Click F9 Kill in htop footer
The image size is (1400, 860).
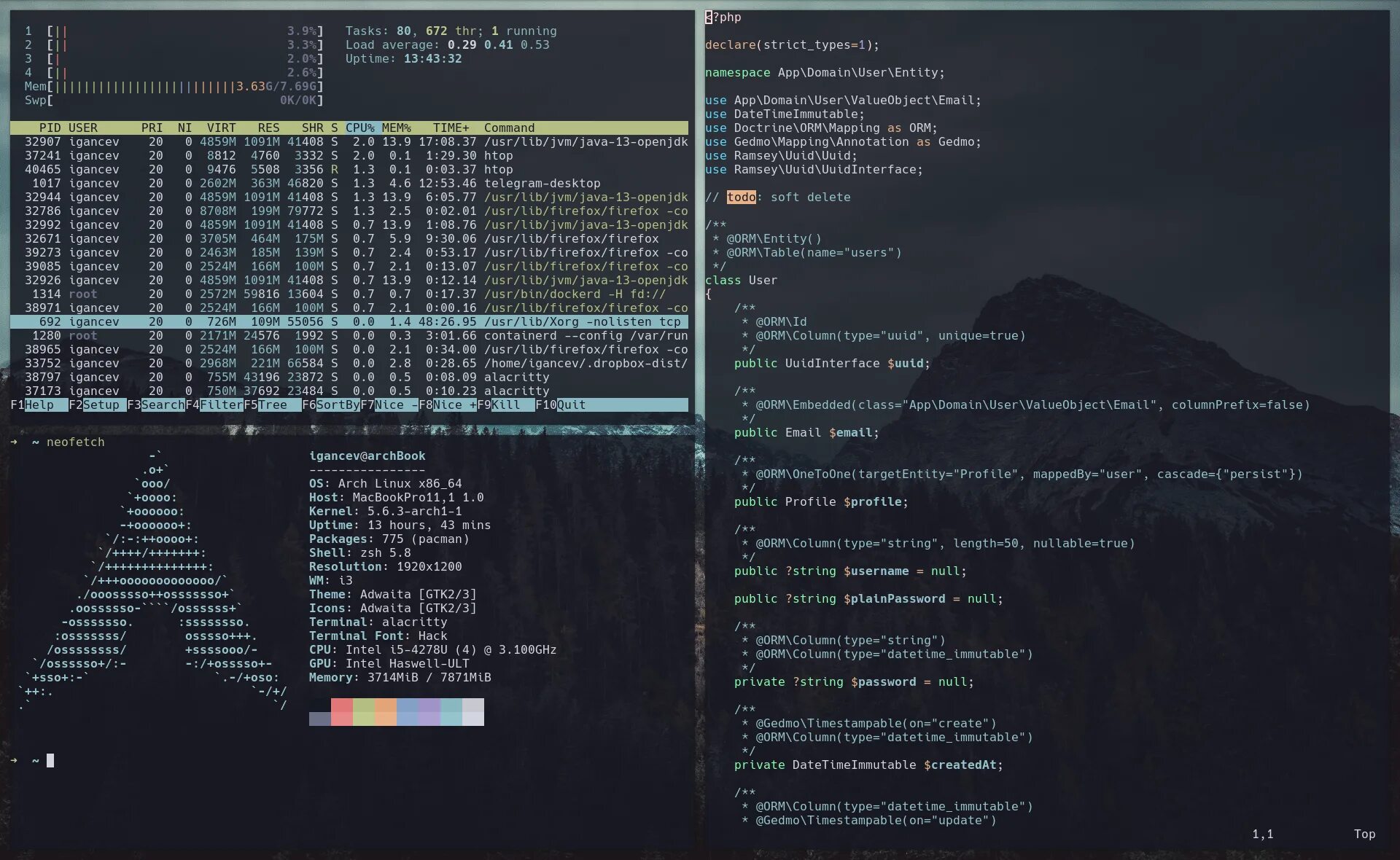[505, 404]
